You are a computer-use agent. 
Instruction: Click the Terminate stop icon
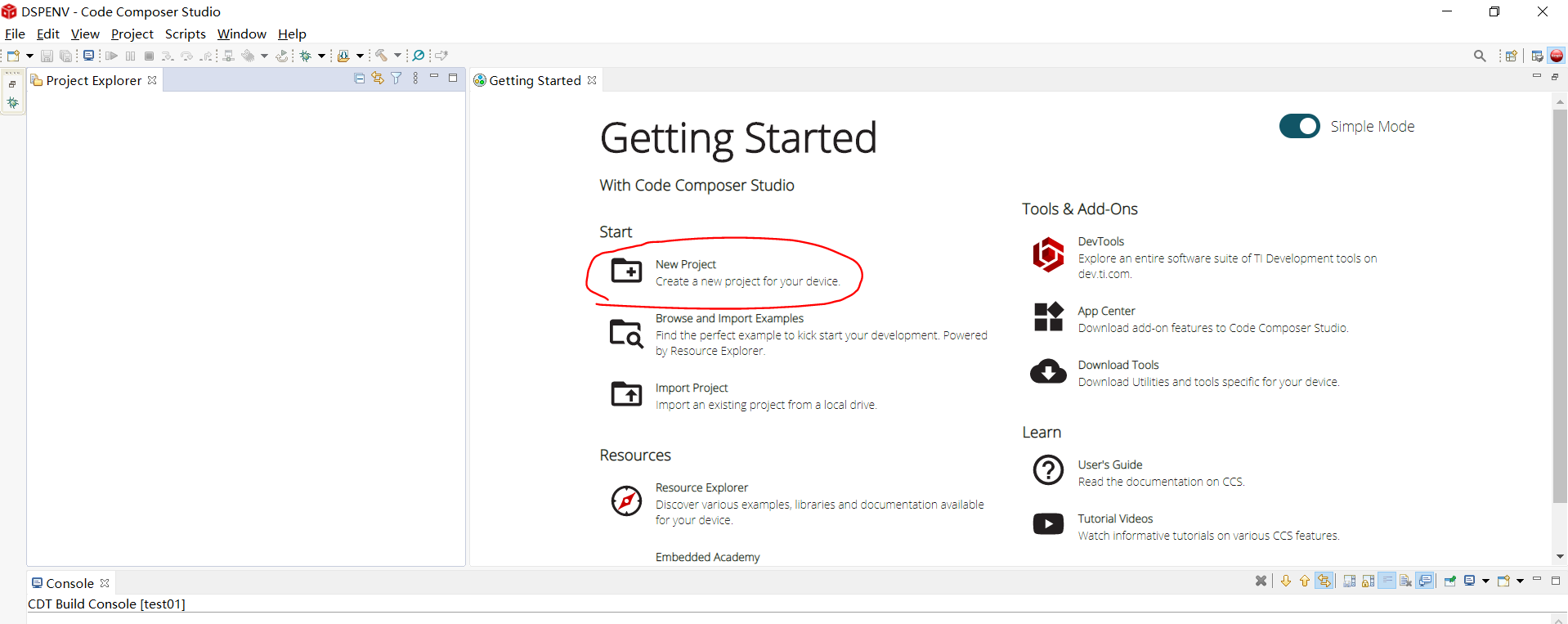[x=149, y=56]
